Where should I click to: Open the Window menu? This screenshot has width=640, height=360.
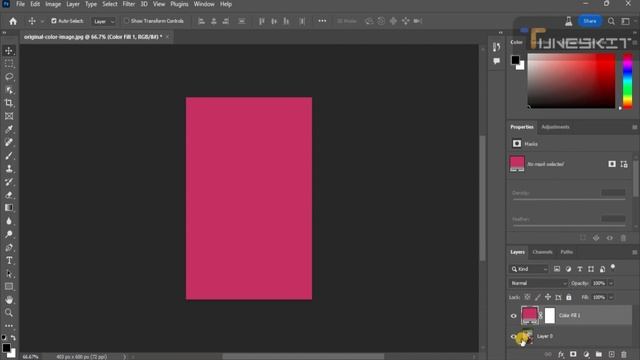tap(204, 4)
